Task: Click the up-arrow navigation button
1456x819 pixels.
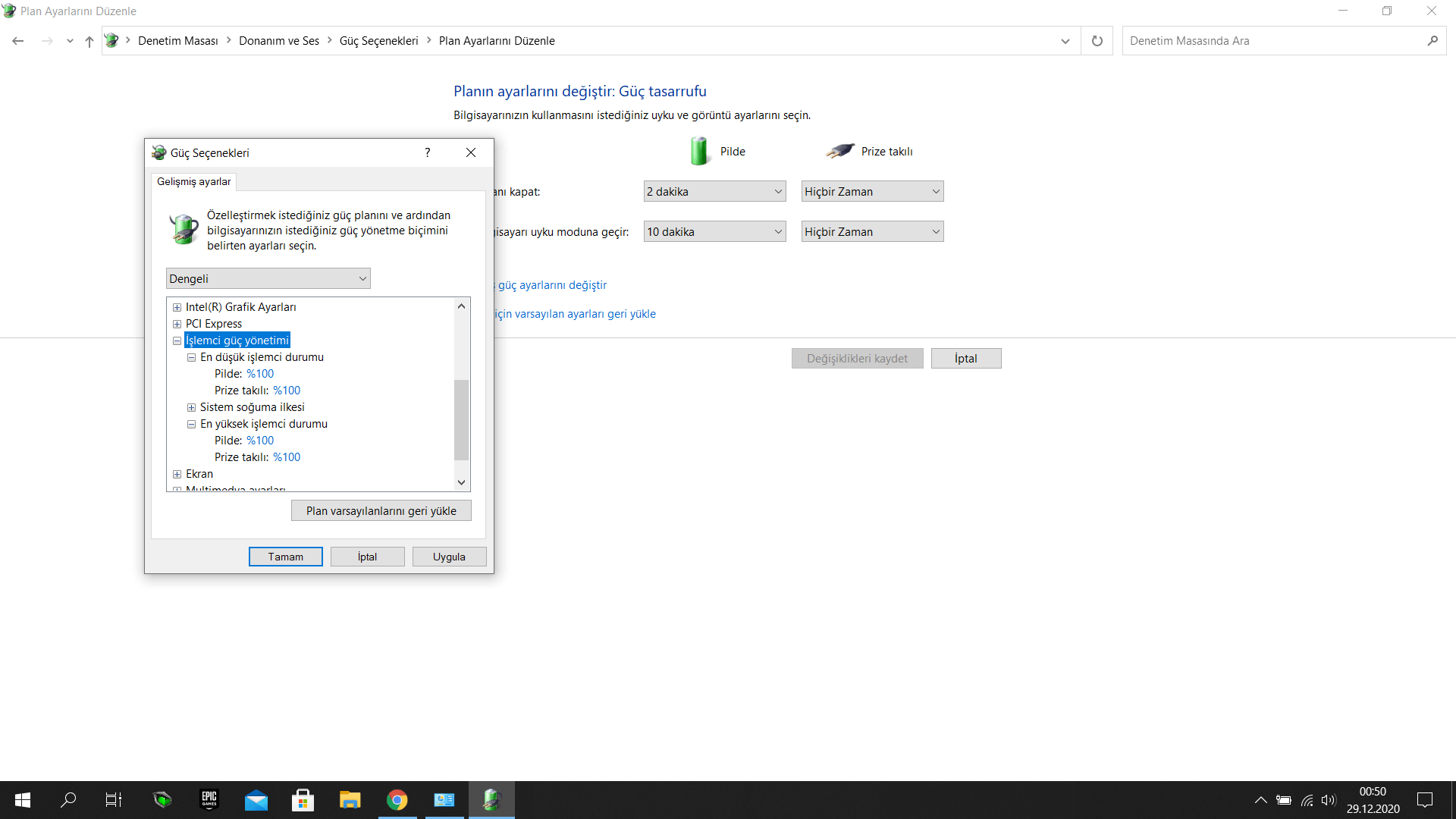Action: click(x=89, y=41)
